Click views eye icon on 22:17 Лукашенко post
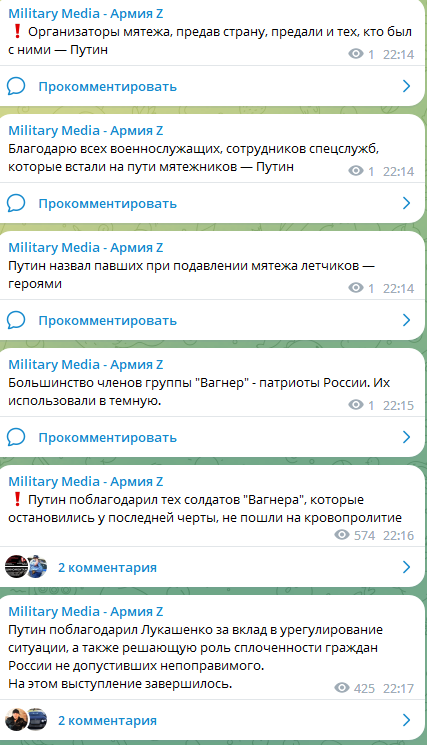Image resolution: width=427 pixels, height=745 pixels. tap(342, 688)
